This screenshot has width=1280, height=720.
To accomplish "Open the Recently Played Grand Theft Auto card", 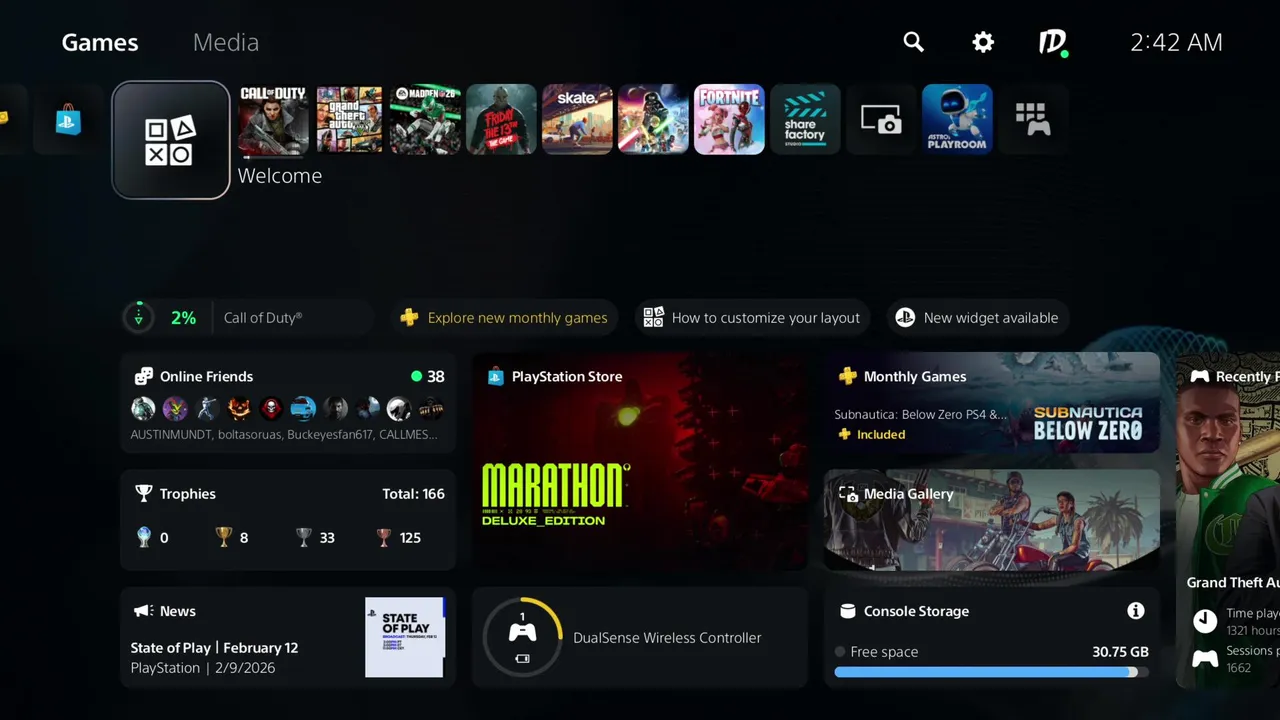I will pyautogui.click(x=1228, y=520).
